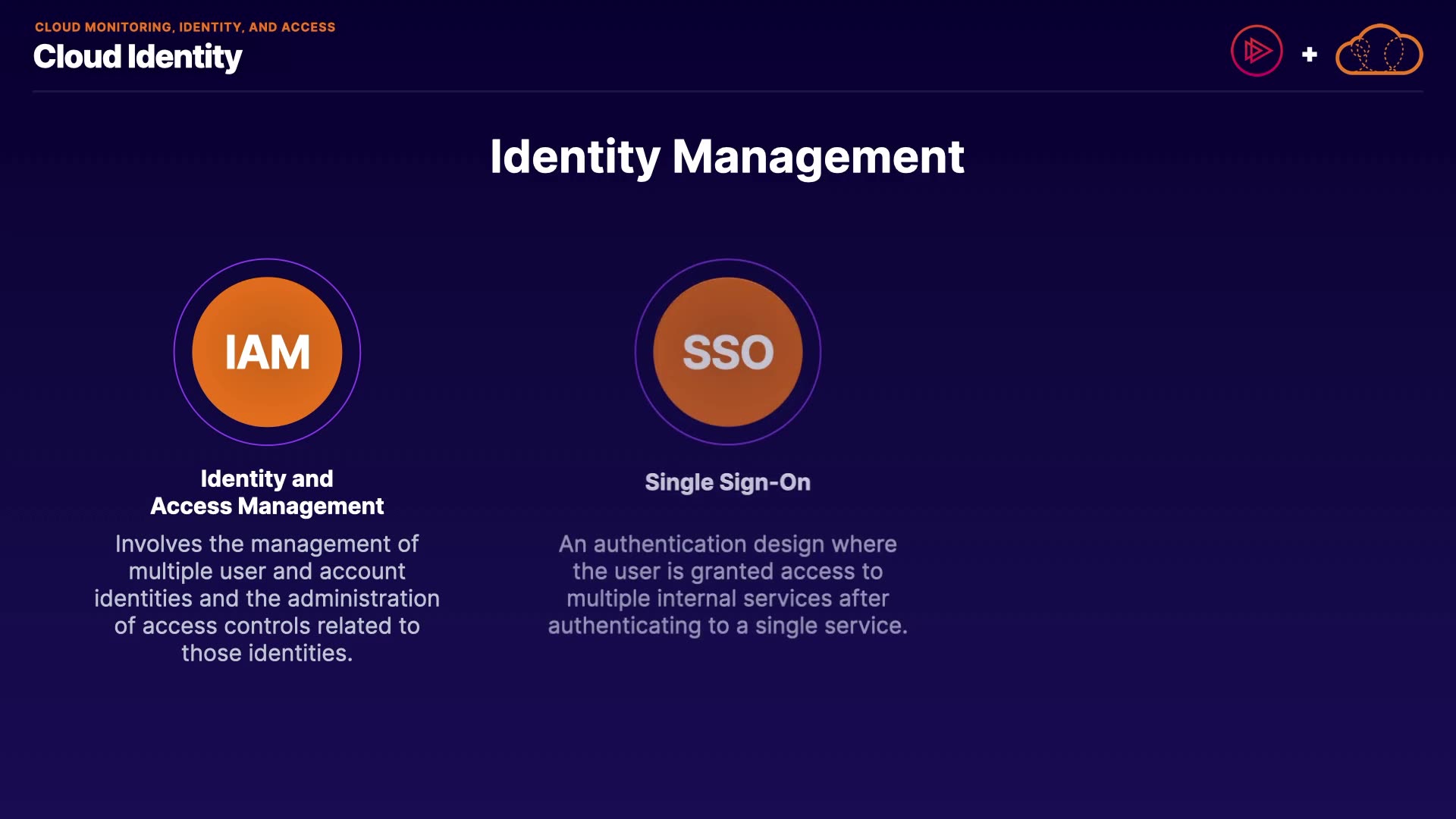This screenshot has width=1456, height=819.
Task: Click the line "multiple user and account"
Action: [267, 571]
